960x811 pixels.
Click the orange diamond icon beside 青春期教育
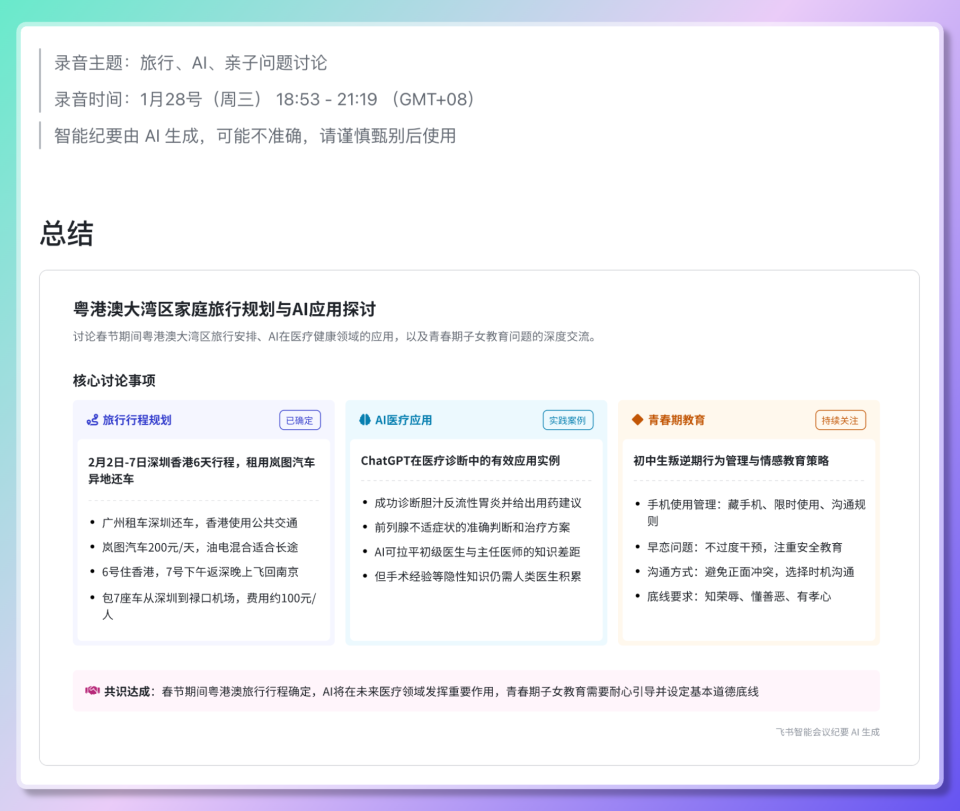(637, 420)
